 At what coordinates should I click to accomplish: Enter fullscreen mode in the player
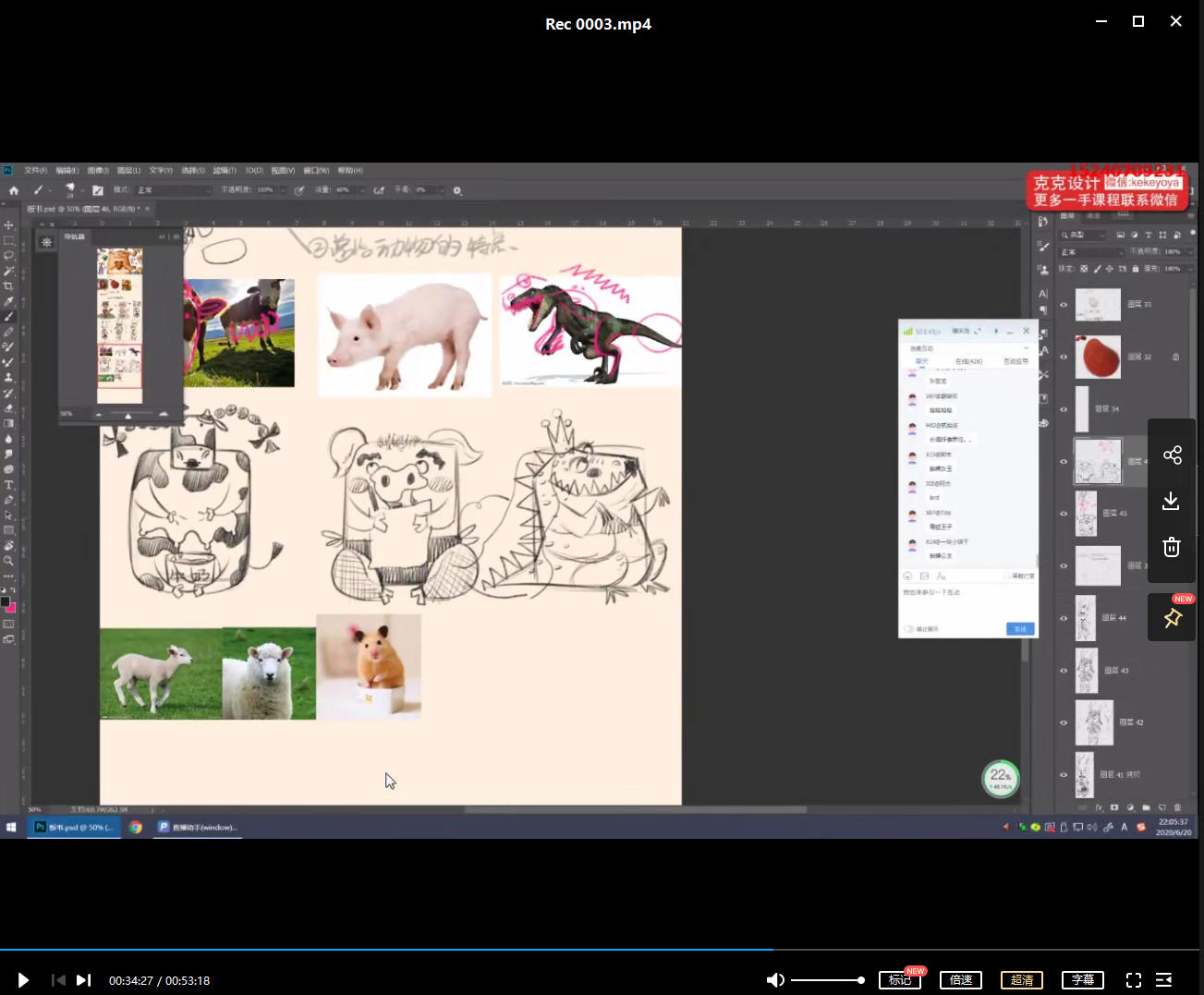point(1134,980)
